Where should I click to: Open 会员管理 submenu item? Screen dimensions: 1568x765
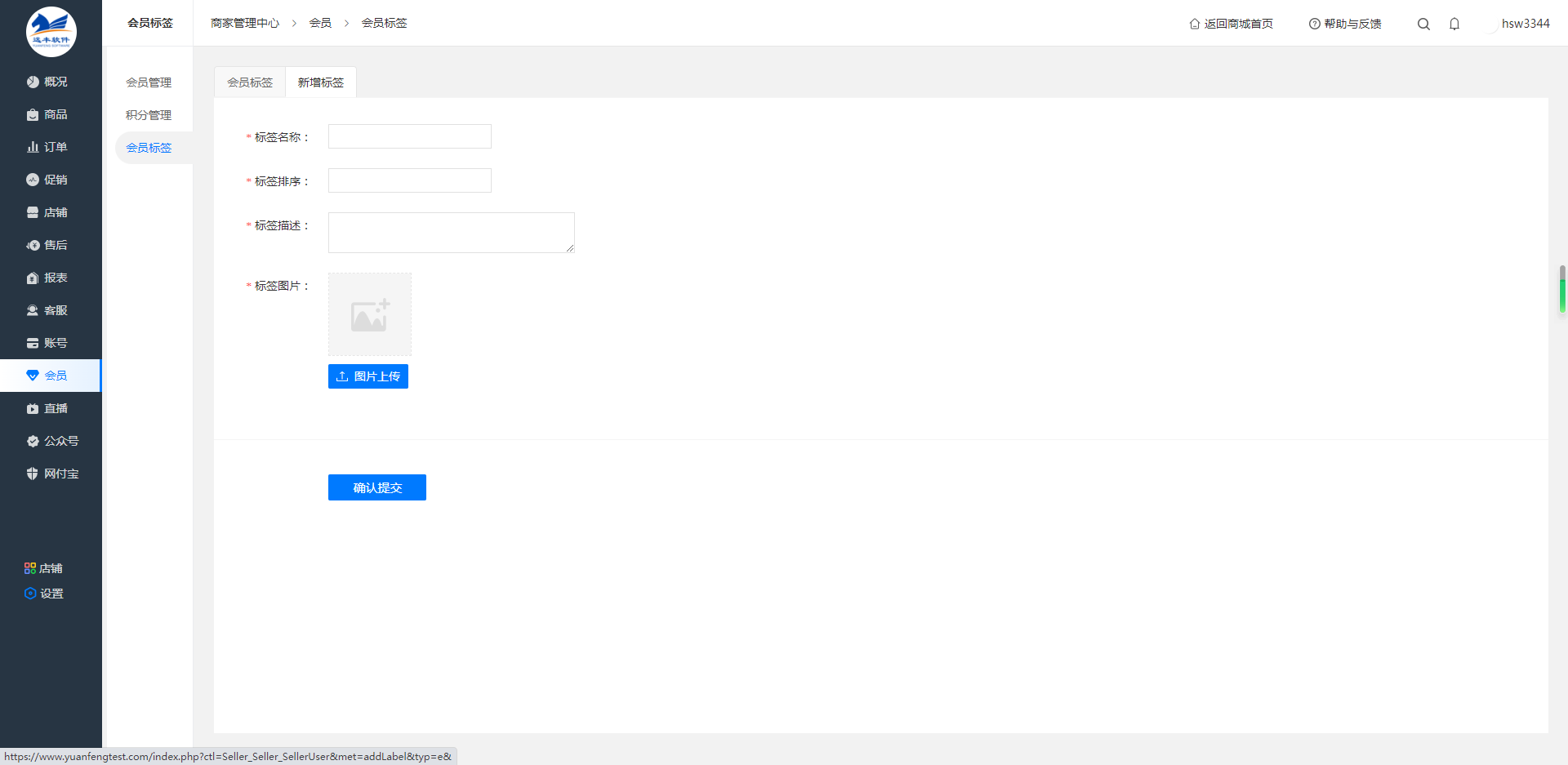pyautogui.click(x=149, y=82)
